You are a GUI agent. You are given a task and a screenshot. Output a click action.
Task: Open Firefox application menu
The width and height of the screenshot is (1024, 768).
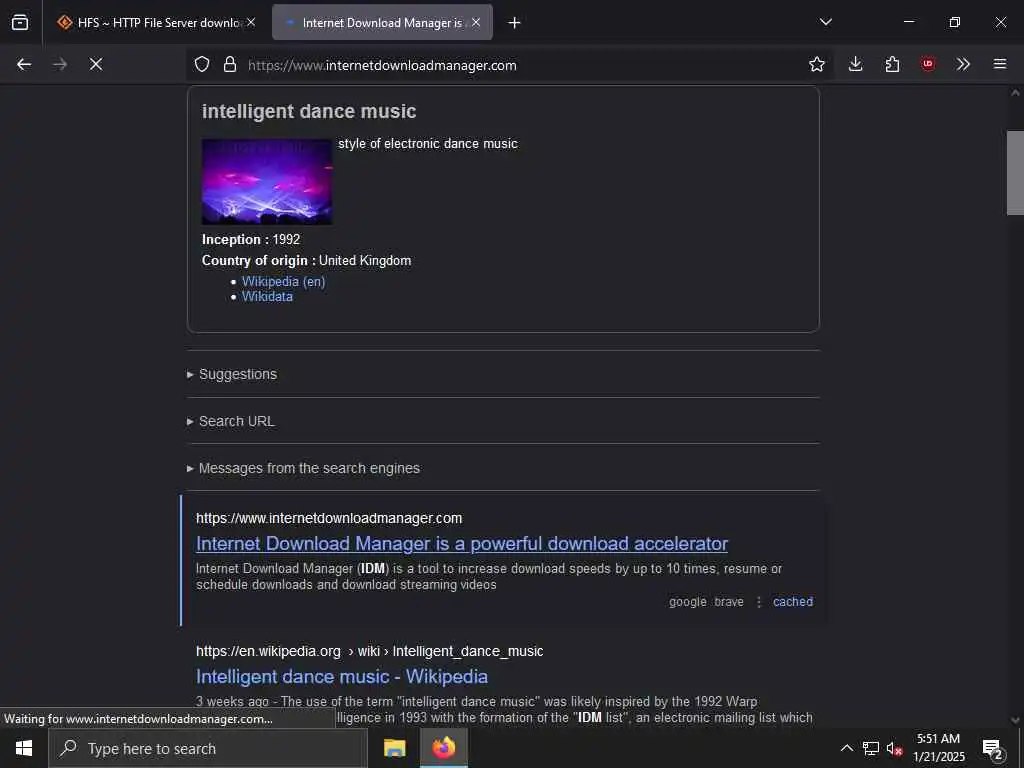[1000, 64]
